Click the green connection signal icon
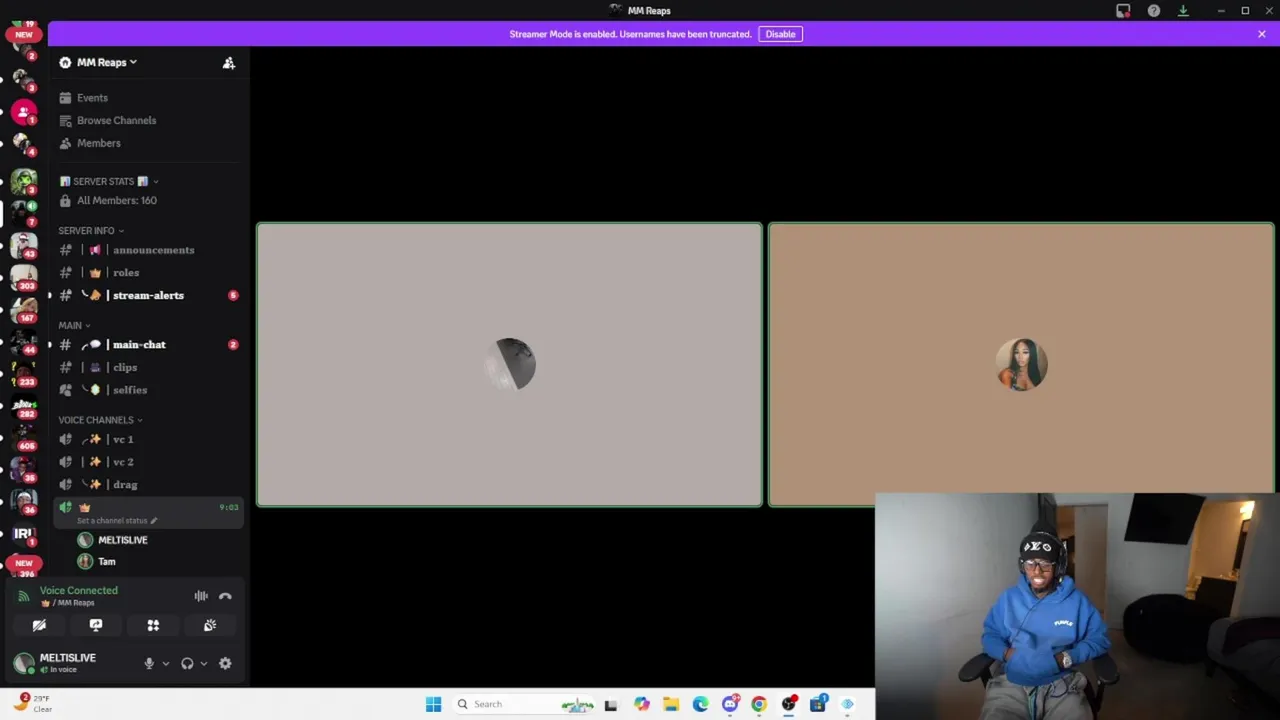Image resolution: width=1280 pixels, height=720 pixels. (24, 596)
